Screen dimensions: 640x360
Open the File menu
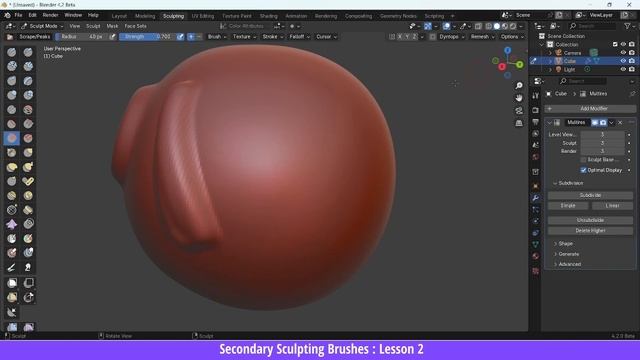18,15
